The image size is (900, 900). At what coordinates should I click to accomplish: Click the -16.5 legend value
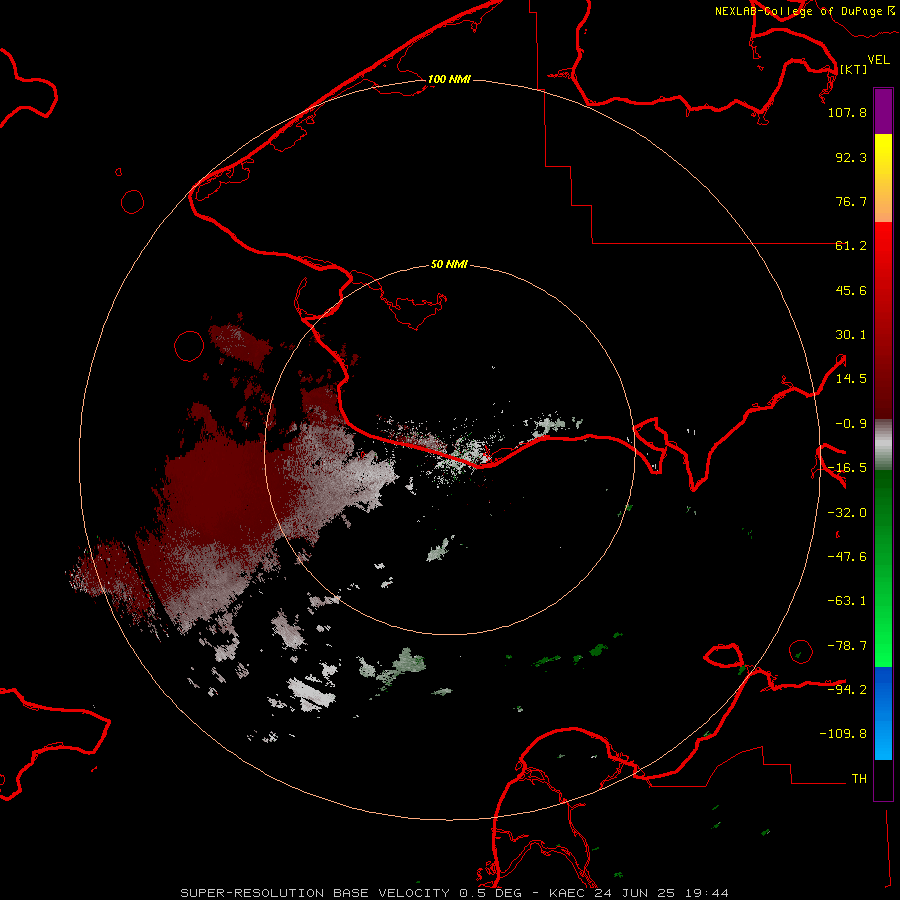[847, 468]
